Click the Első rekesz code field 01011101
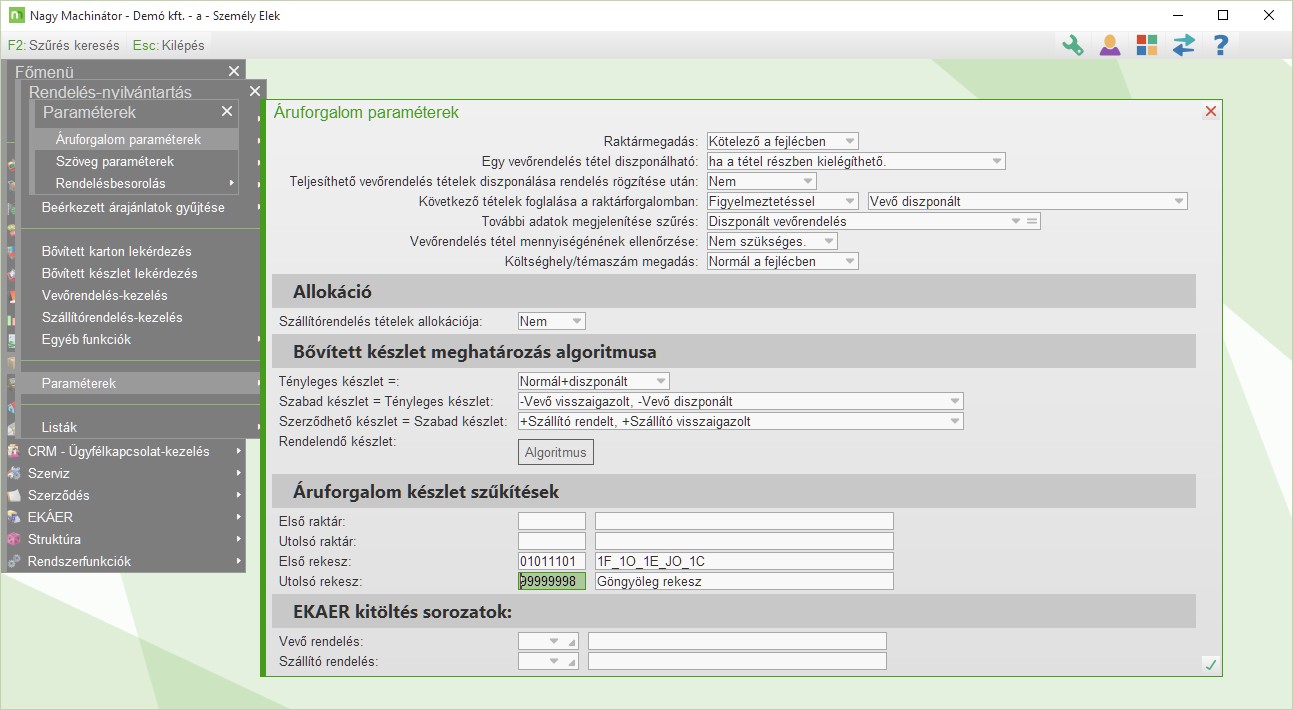The height and width of the screenshot is (710, 1293). [x=552, y=561]
